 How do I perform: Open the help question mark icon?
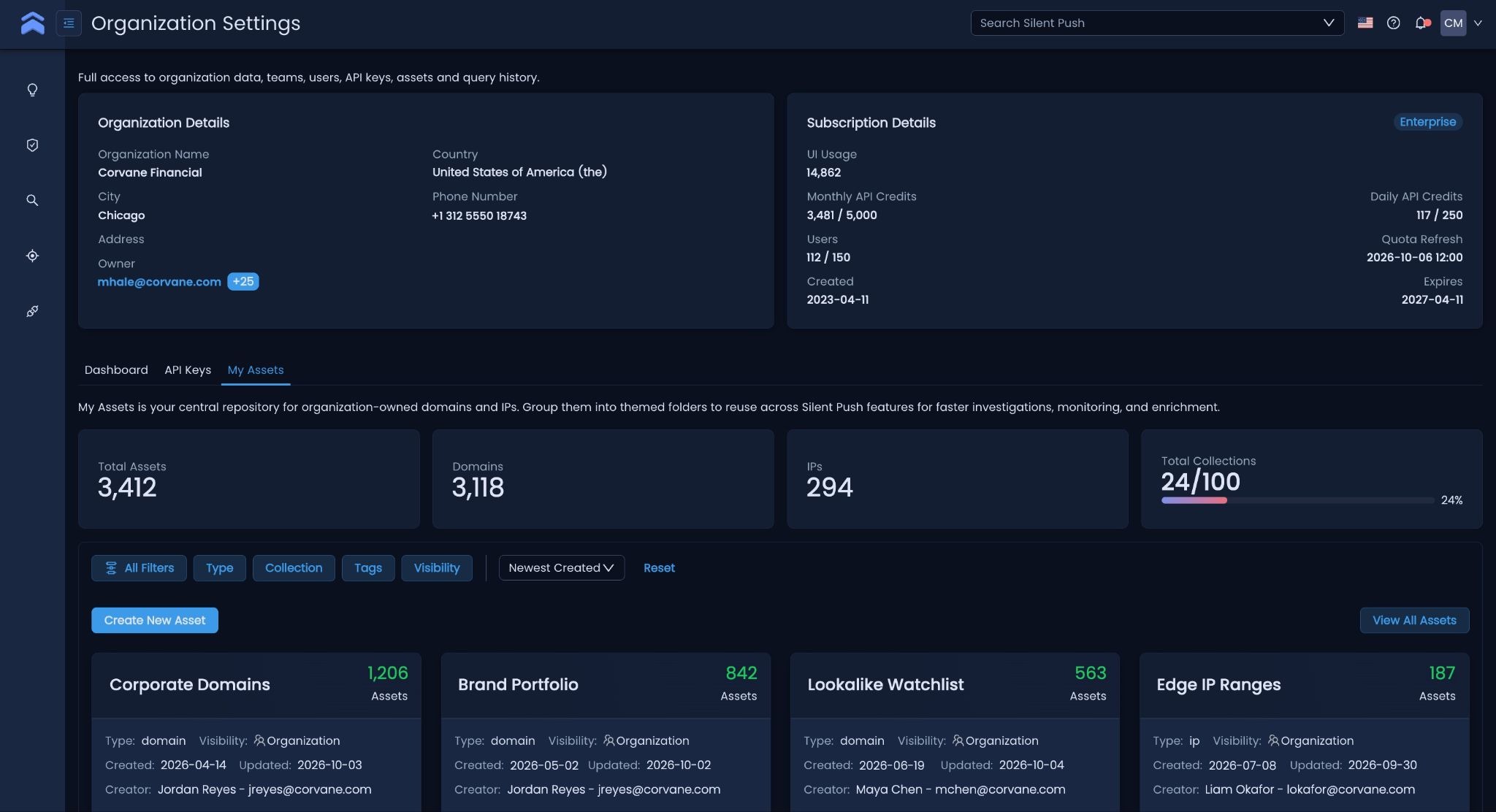(x=1394, y=23)
